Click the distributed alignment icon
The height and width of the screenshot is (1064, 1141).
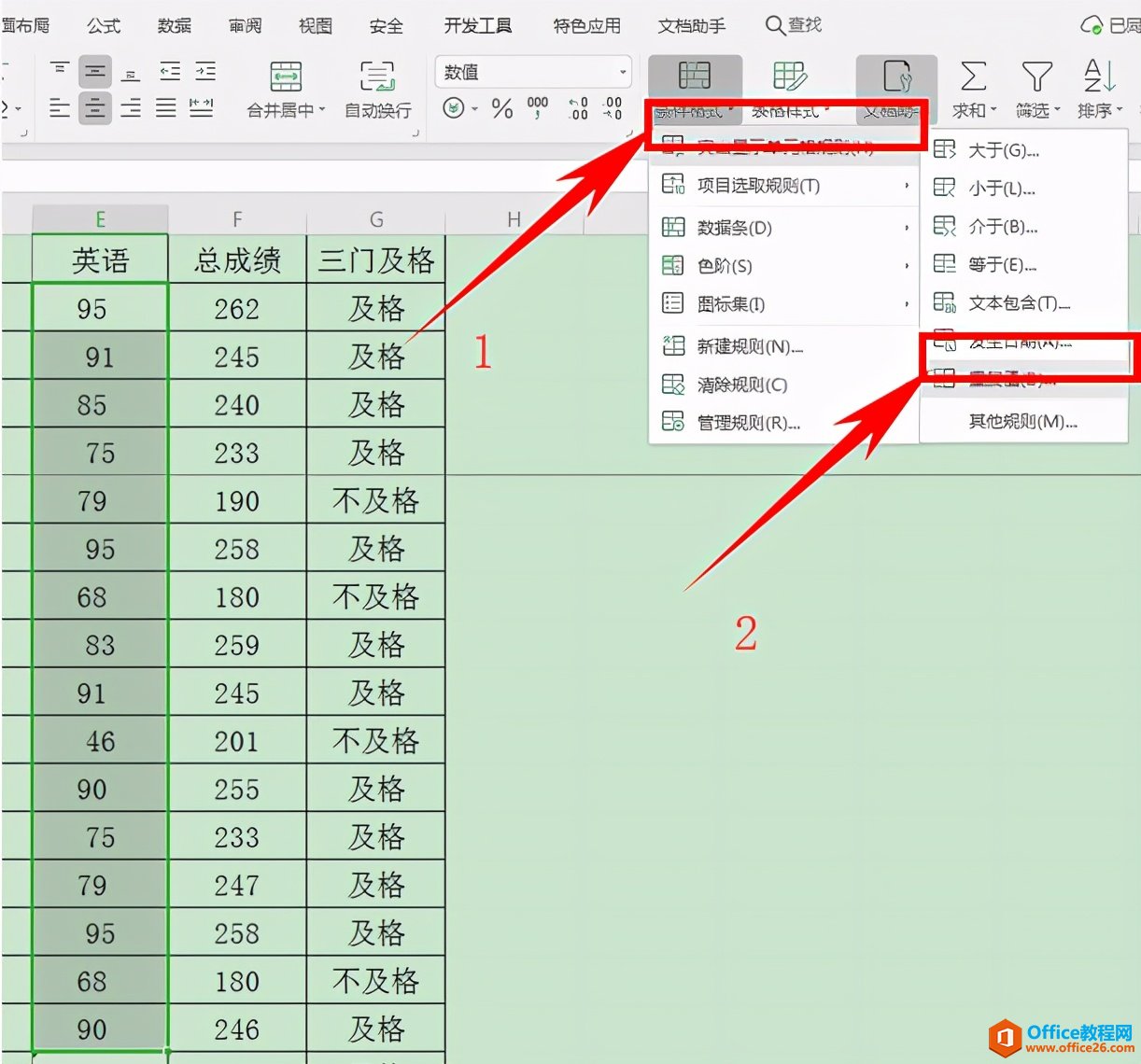click(x=202, y=108)
